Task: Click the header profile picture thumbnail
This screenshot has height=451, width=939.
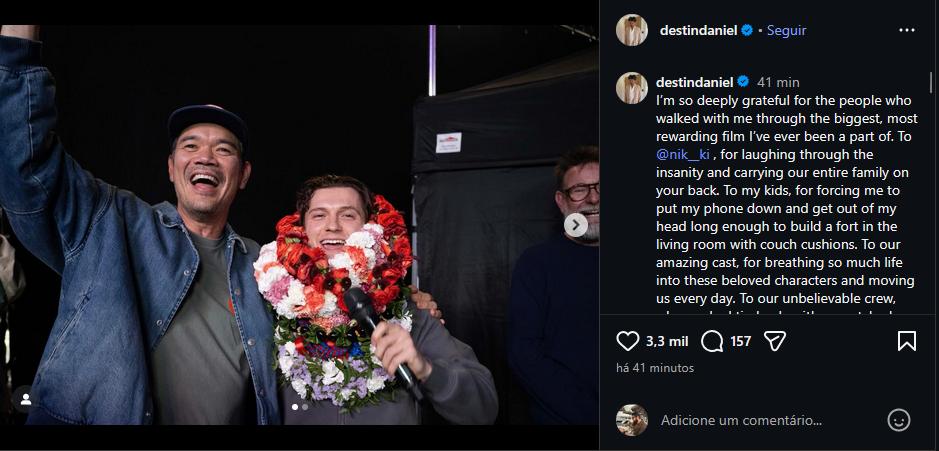Action: tap(631, 30)
